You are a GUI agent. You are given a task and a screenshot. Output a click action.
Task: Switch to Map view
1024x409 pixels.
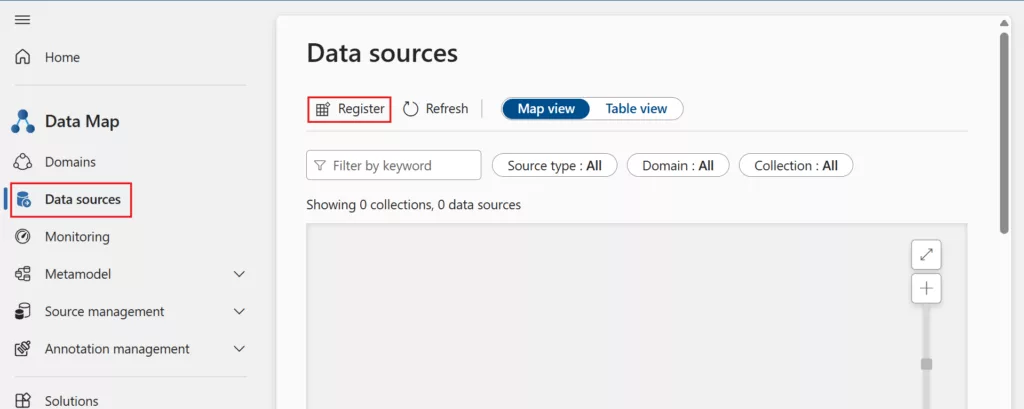[x=546, y=109]
